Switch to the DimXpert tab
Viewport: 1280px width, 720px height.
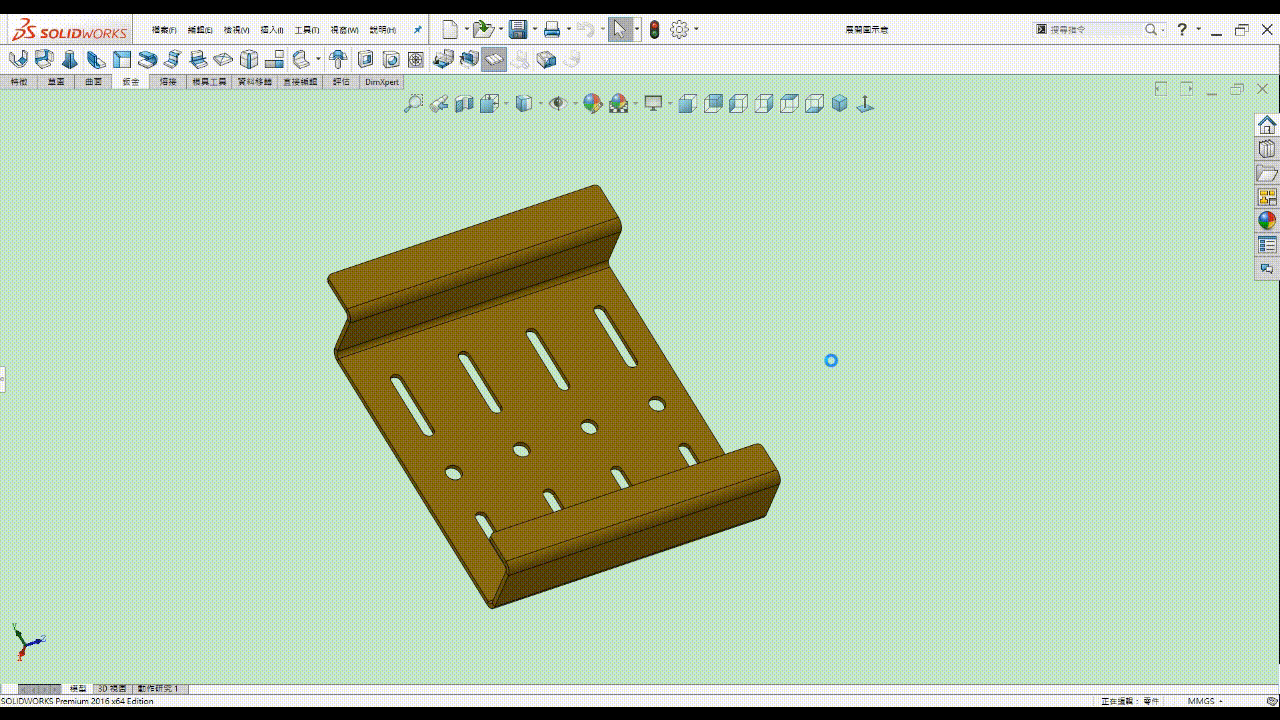tap(381, 82)
